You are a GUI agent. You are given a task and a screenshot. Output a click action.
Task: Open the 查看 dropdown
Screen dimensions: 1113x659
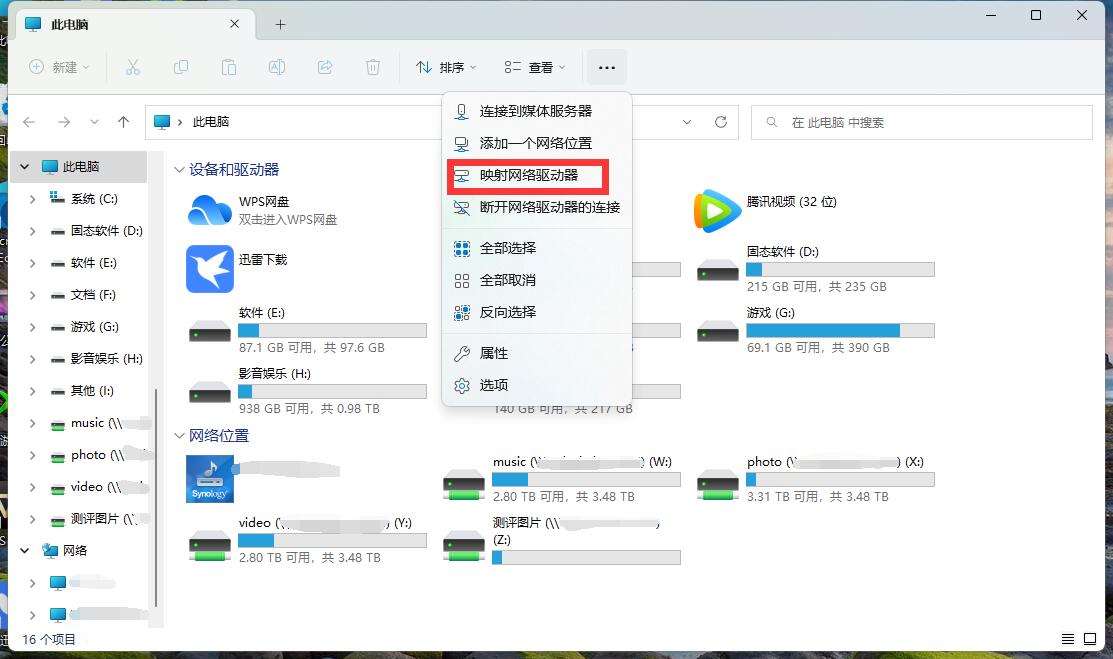(533, 67)
